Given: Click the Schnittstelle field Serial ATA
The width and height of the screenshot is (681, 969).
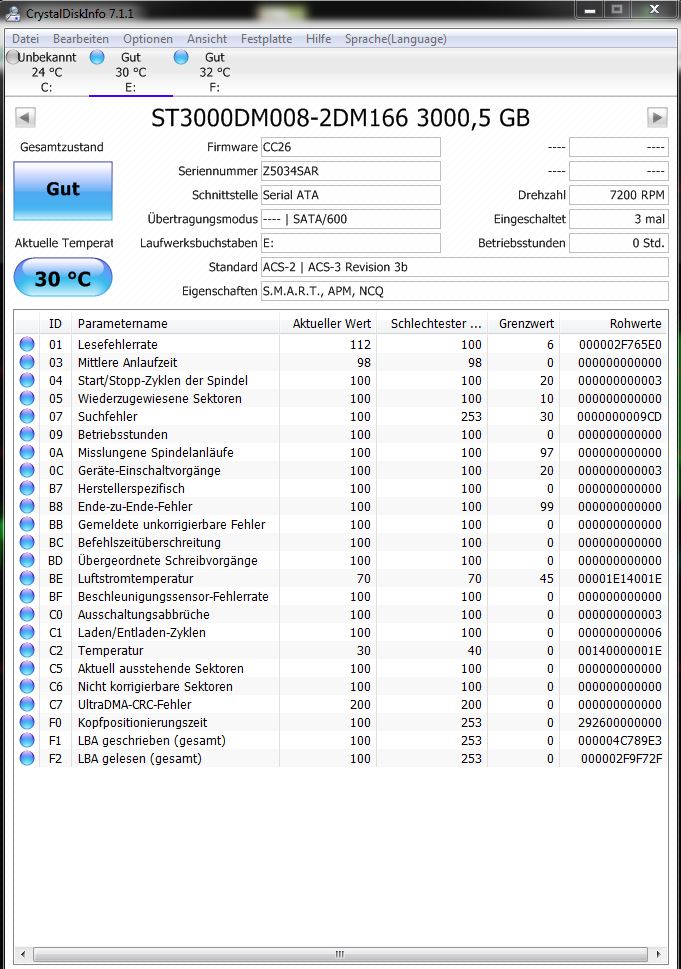Looking at the screenshot, I should coord(350,195).
